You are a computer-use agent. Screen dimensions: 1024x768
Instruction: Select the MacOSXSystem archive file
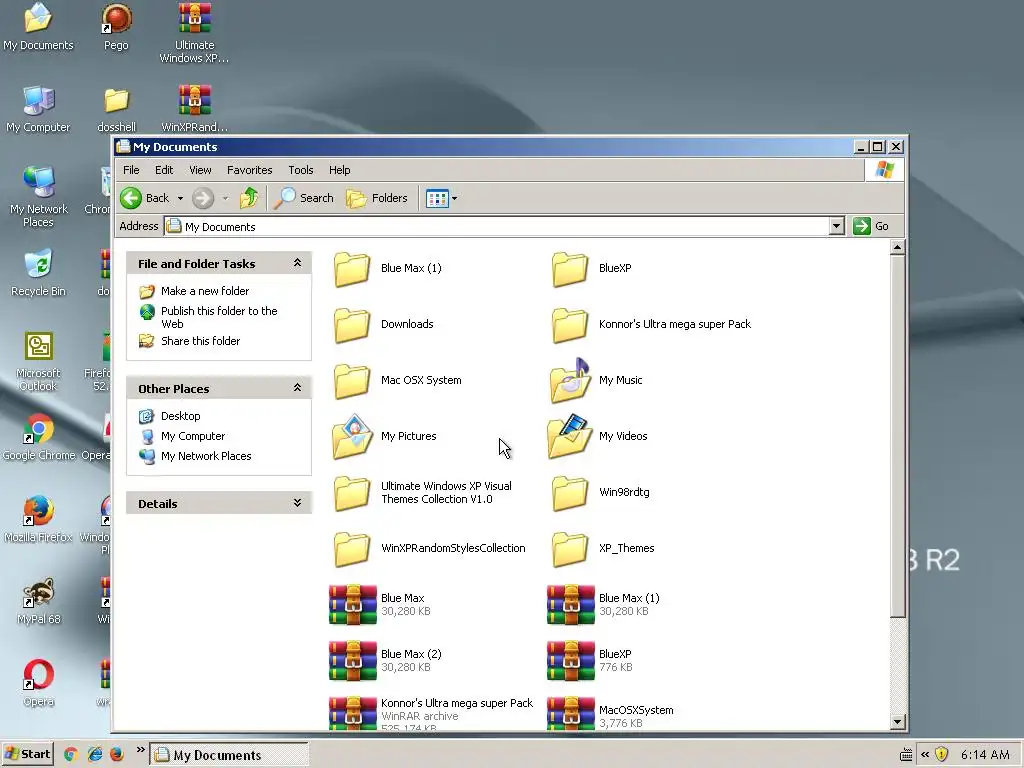coord(570,713)
